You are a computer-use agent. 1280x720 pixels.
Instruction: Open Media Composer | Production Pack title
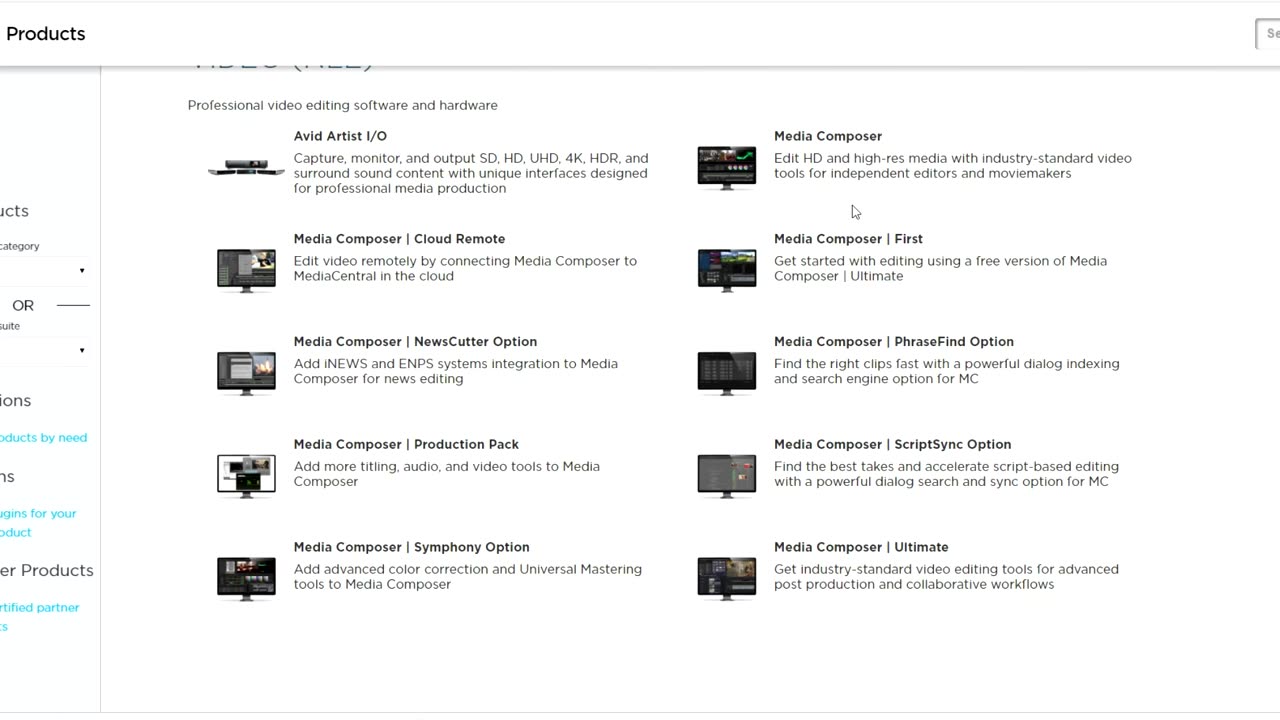pyautogui.click(x=406, y=444)
